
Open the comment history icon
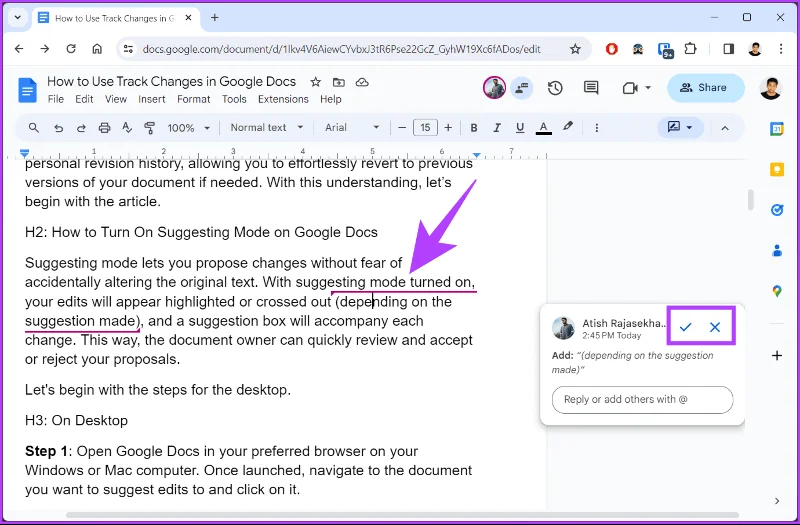pos(591,88)
